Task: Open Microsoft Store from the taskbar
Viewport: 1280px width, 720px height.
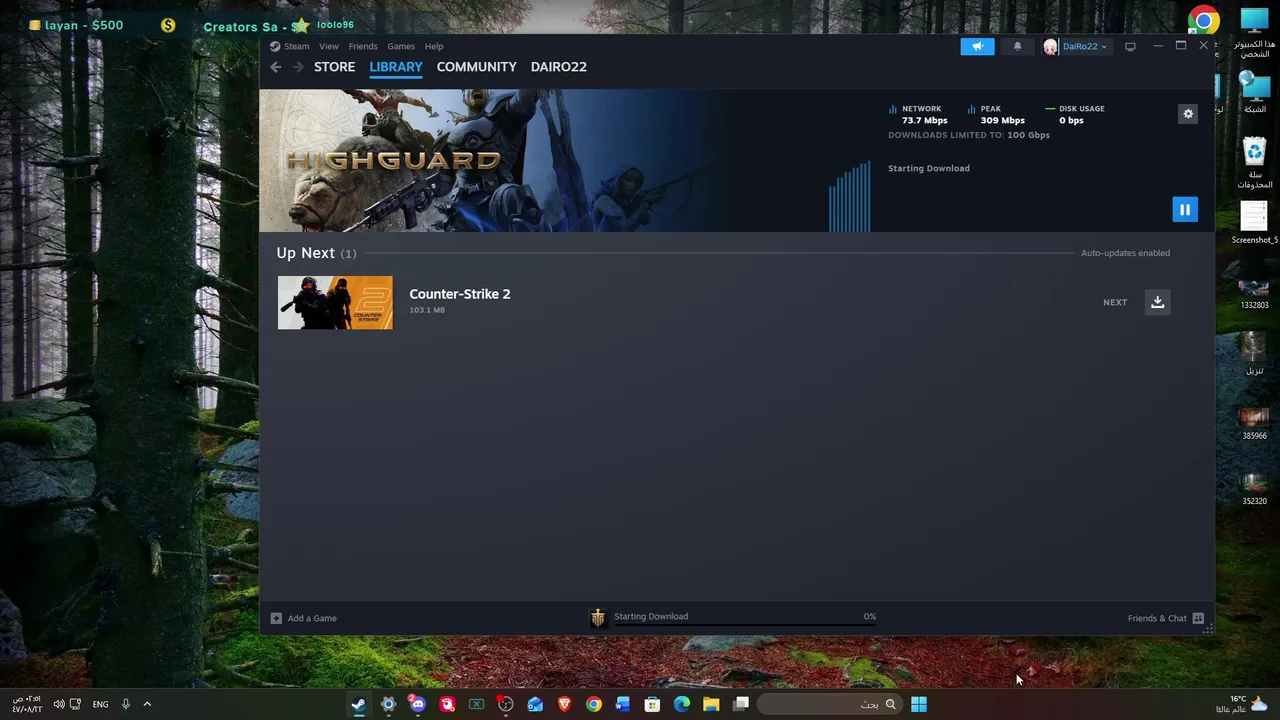Action: 652,704
